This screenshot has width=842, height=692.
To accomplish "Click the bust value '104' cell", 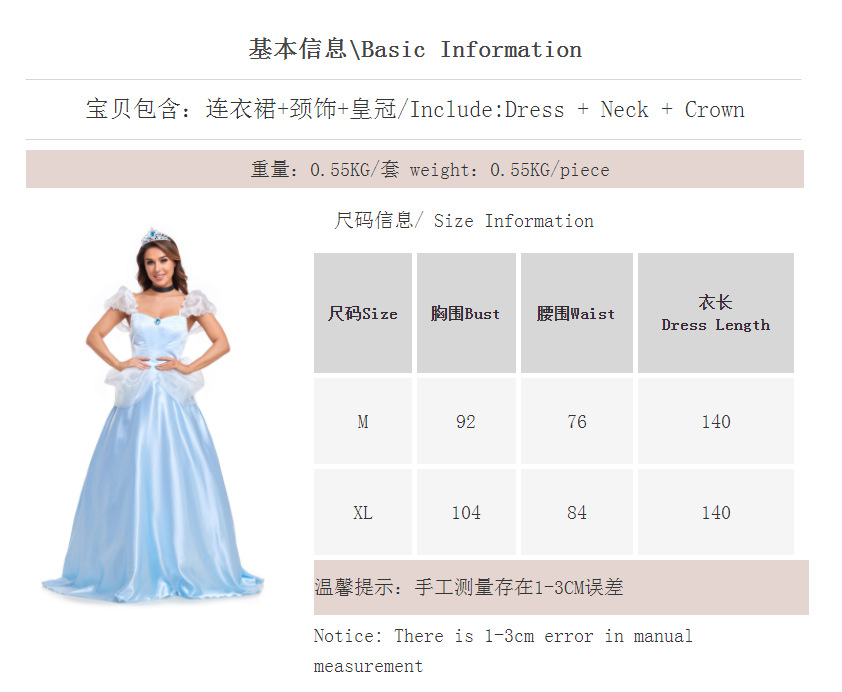I will (466, 512).
